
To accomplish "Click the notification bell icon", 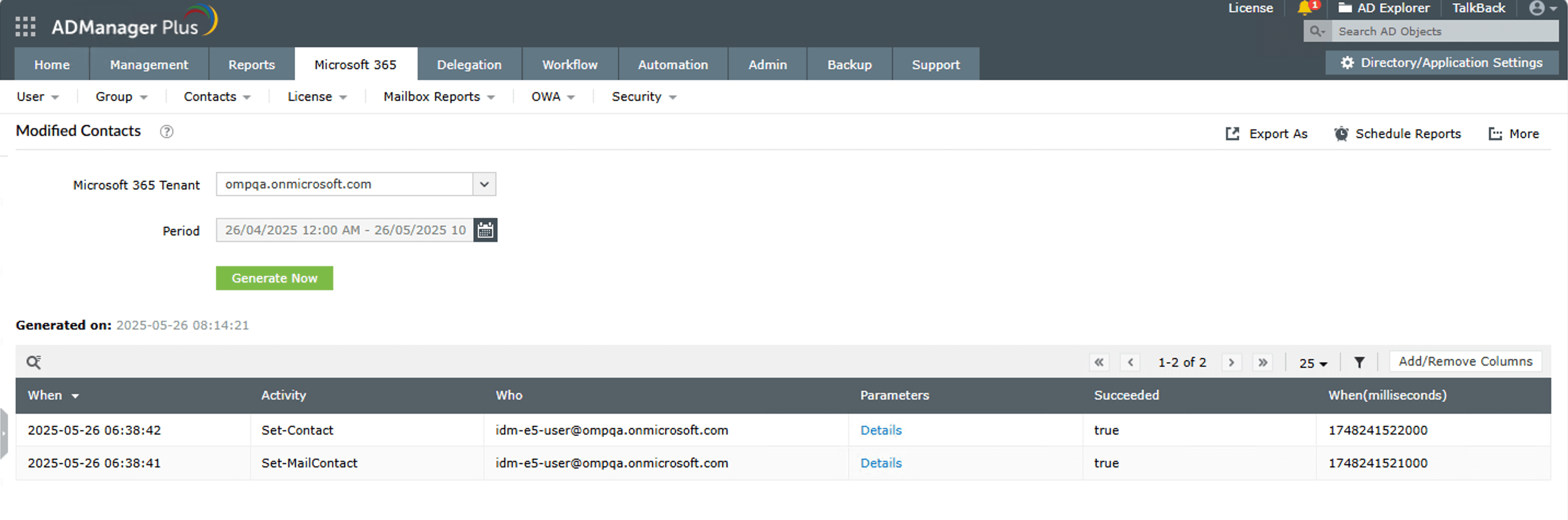I will (x=1304, y=8).
